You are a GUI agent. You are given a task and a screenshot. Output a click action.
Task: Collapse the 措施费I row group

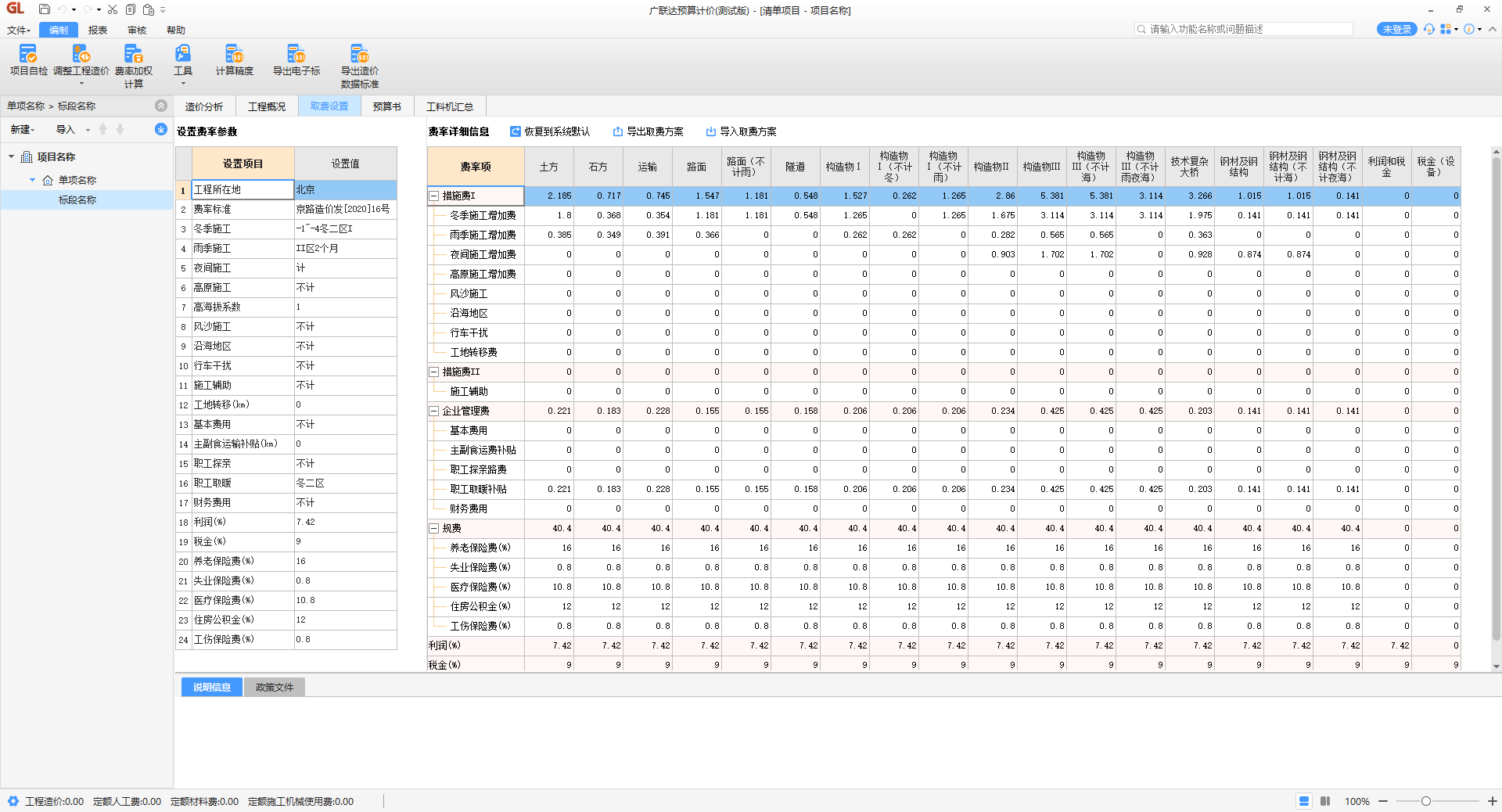[434, 196]
